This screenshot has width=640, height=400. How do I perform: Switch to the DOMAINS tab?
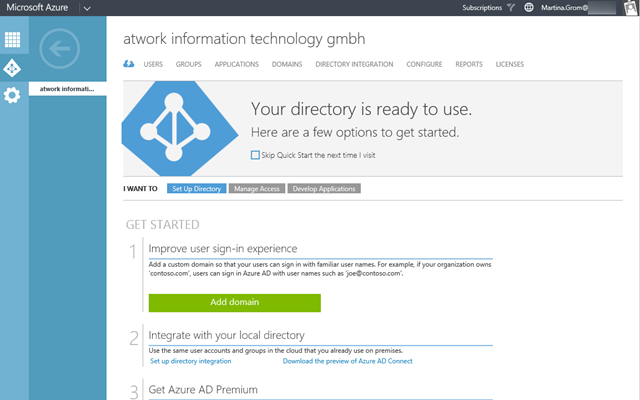(287, 64)
